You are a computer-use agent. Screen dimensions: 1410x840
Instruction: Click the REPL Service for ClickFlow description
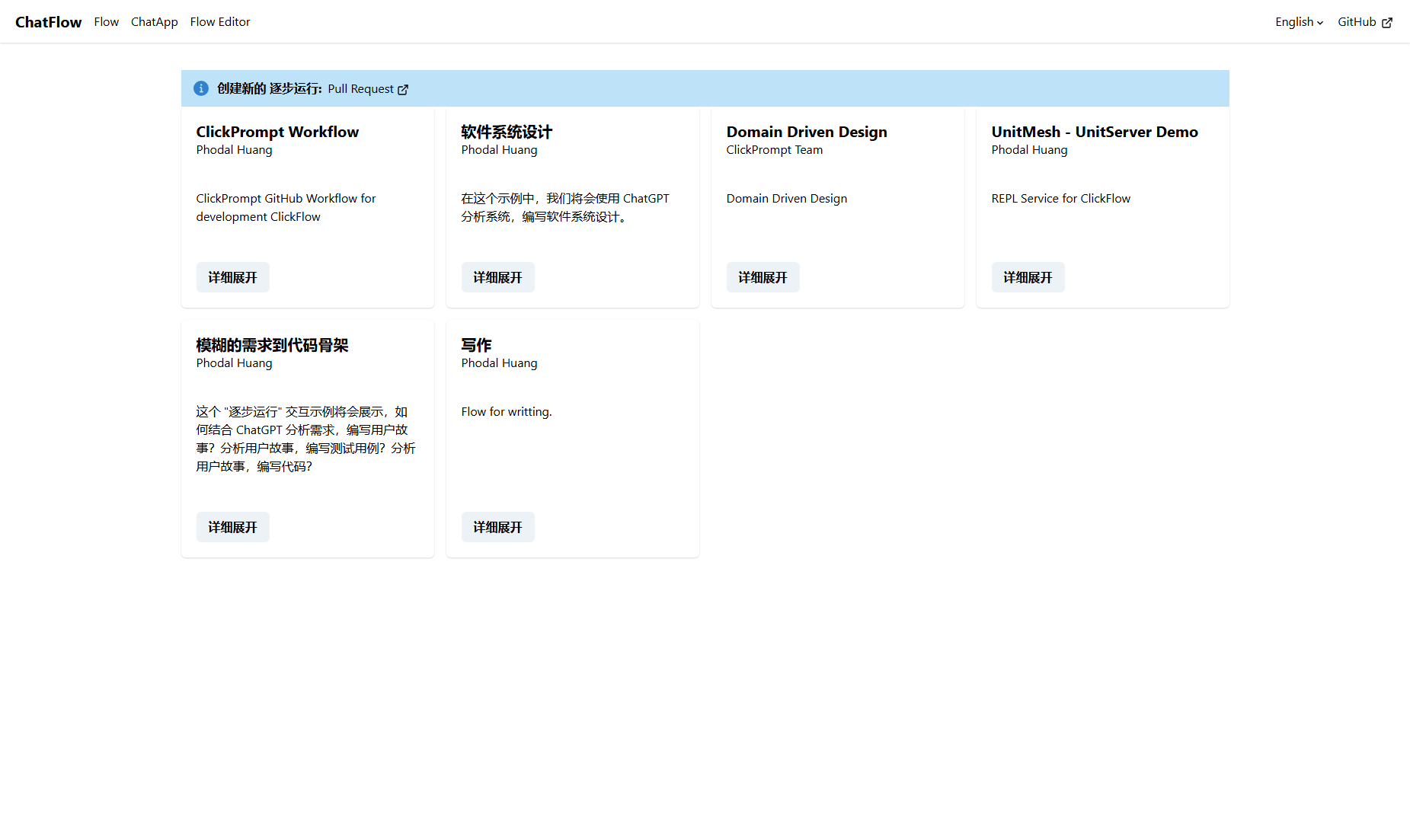click(1061, 199)
